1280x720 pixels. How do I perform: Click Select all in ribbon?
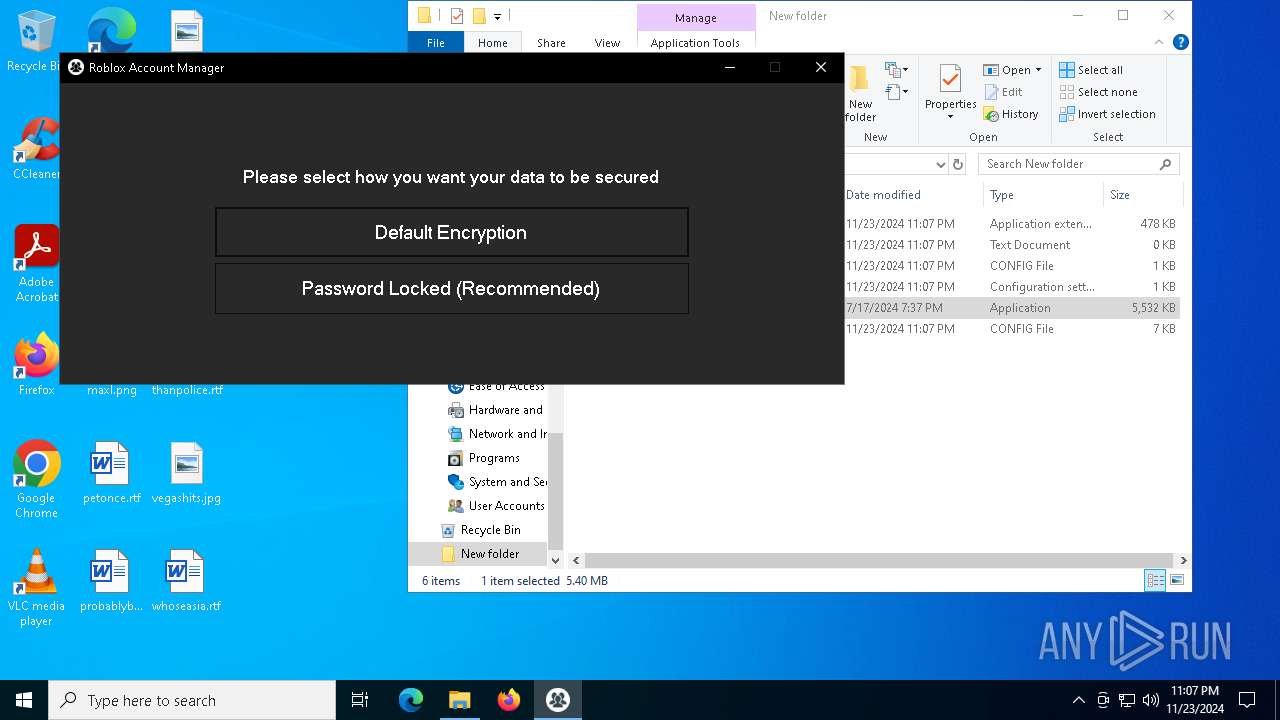point(1091,70)
